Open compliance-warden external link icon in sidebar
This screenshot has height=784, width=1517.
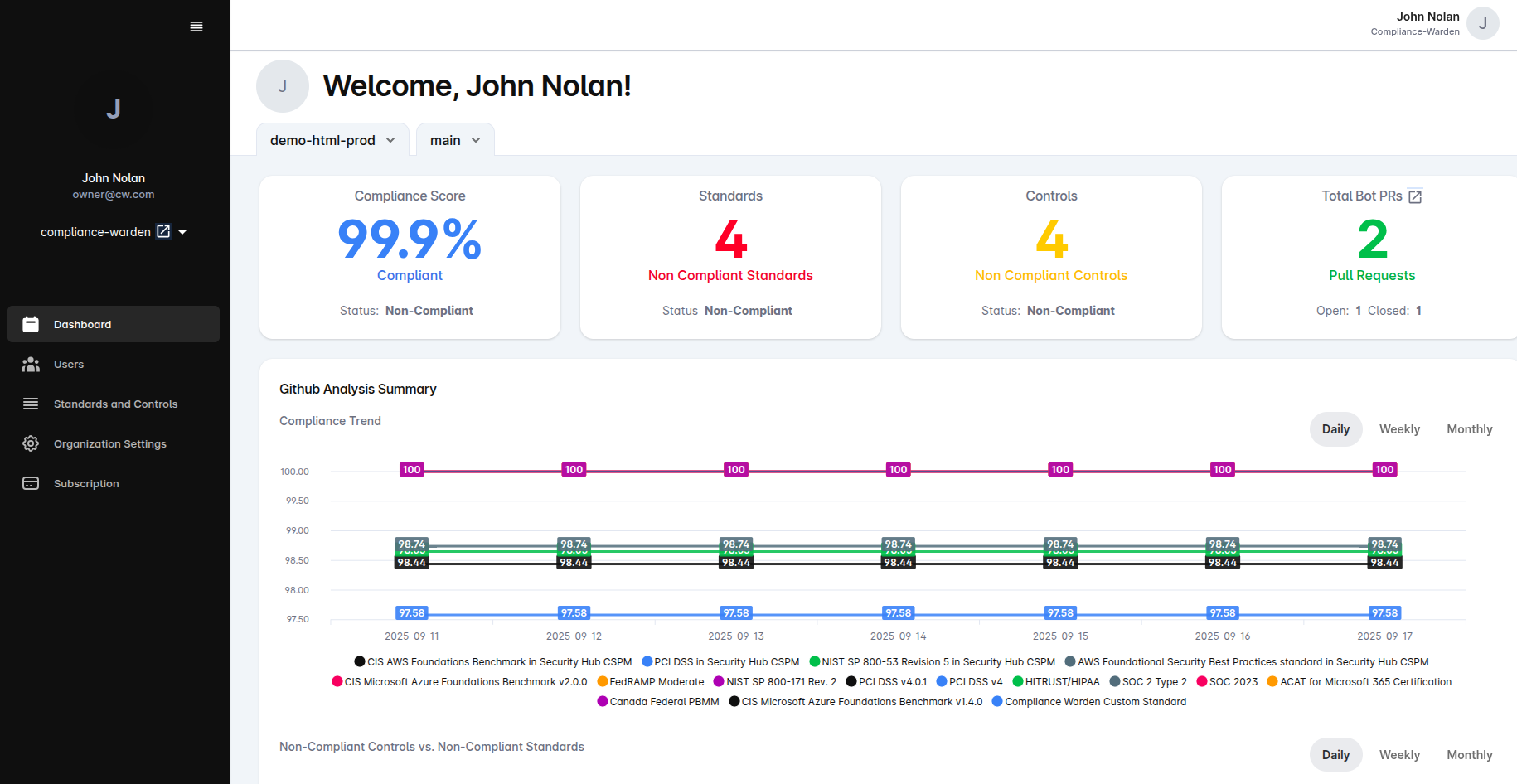click(x=163, y=232)
